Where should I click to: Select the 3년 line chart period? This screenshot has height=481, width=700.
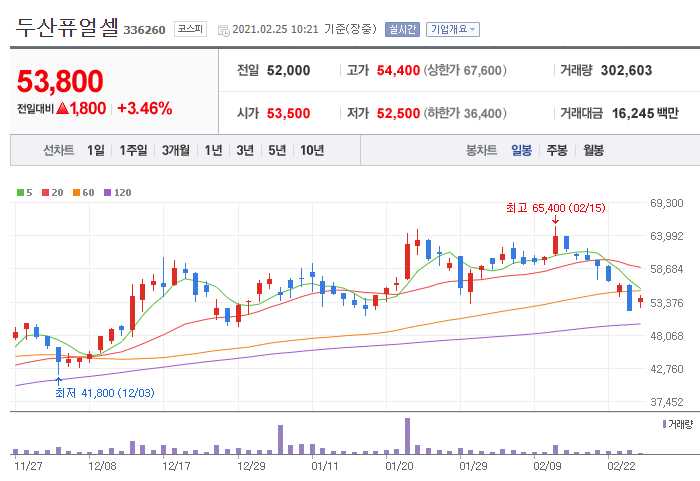click(245, 151)
